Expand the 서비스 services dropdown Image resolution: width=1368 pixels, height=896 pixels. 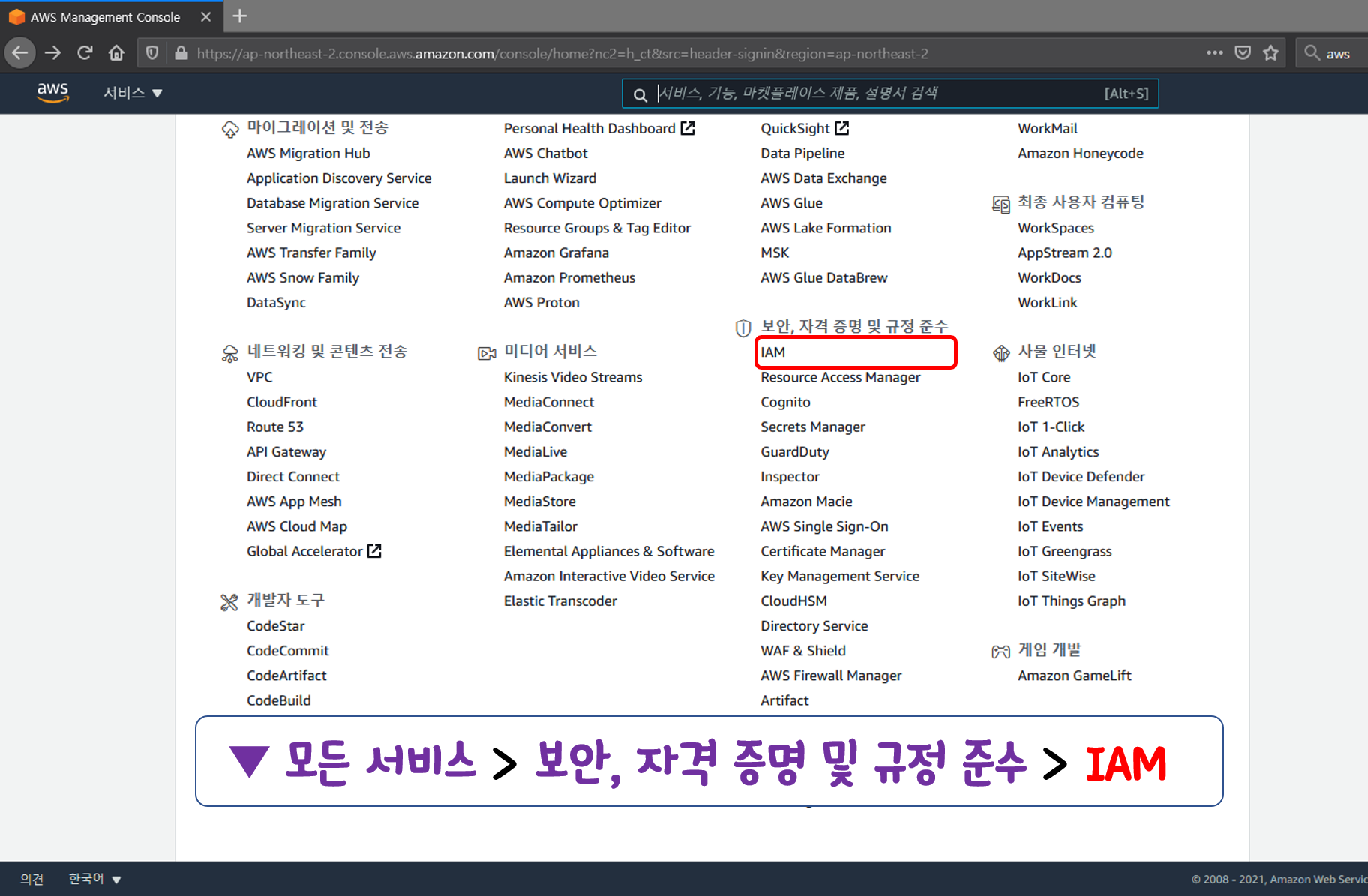tap(133, 93)
